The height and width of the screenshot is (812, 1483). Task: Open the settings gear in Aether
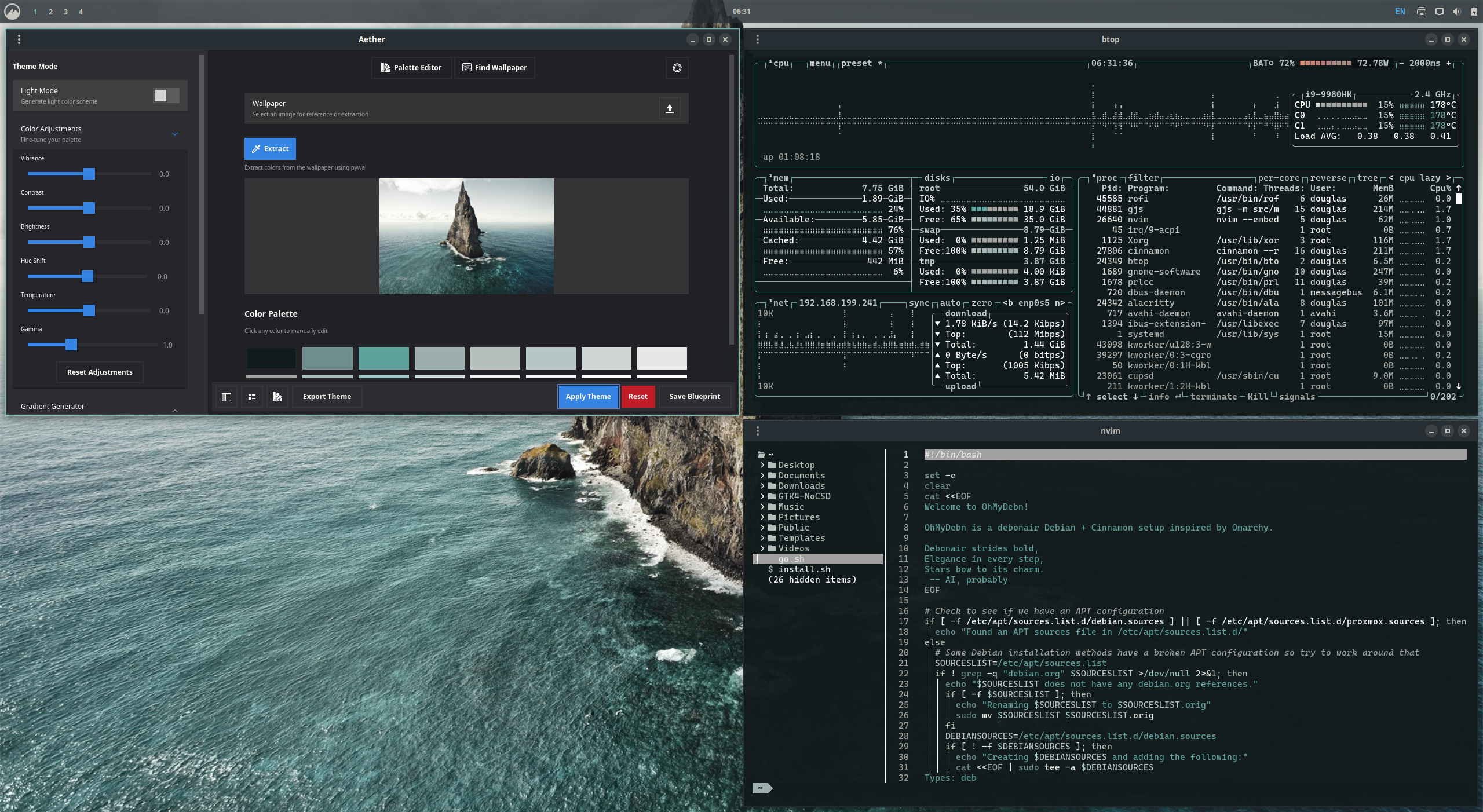pos(677,68)
